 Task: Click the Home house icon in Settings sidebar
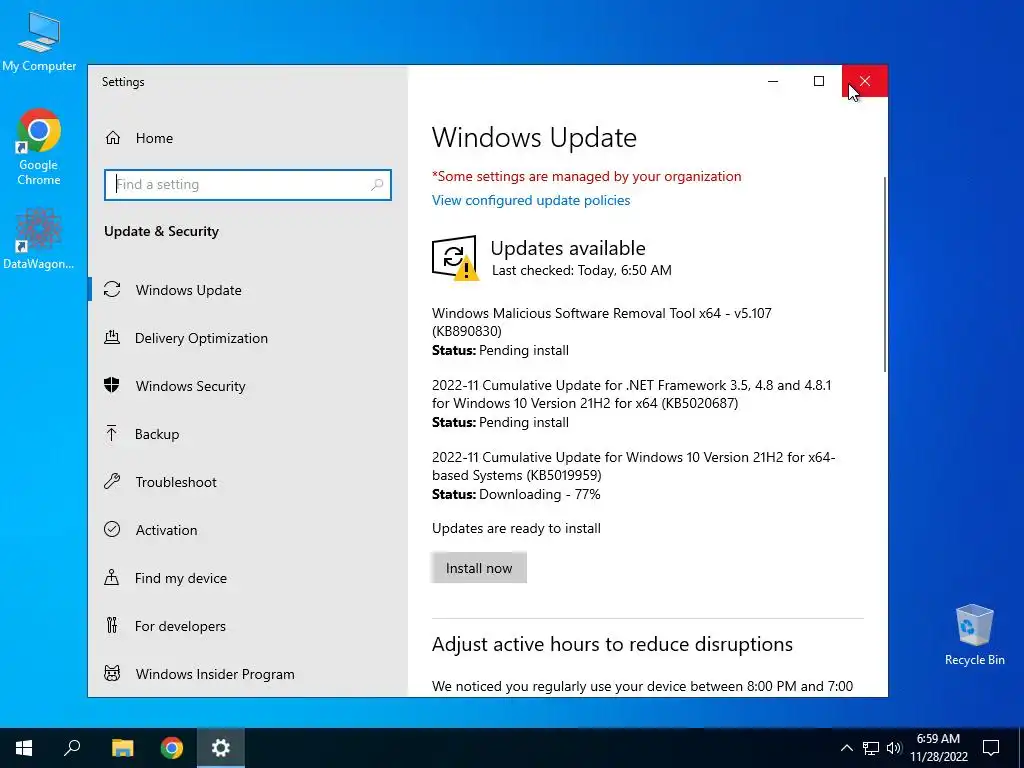(113, 138)
